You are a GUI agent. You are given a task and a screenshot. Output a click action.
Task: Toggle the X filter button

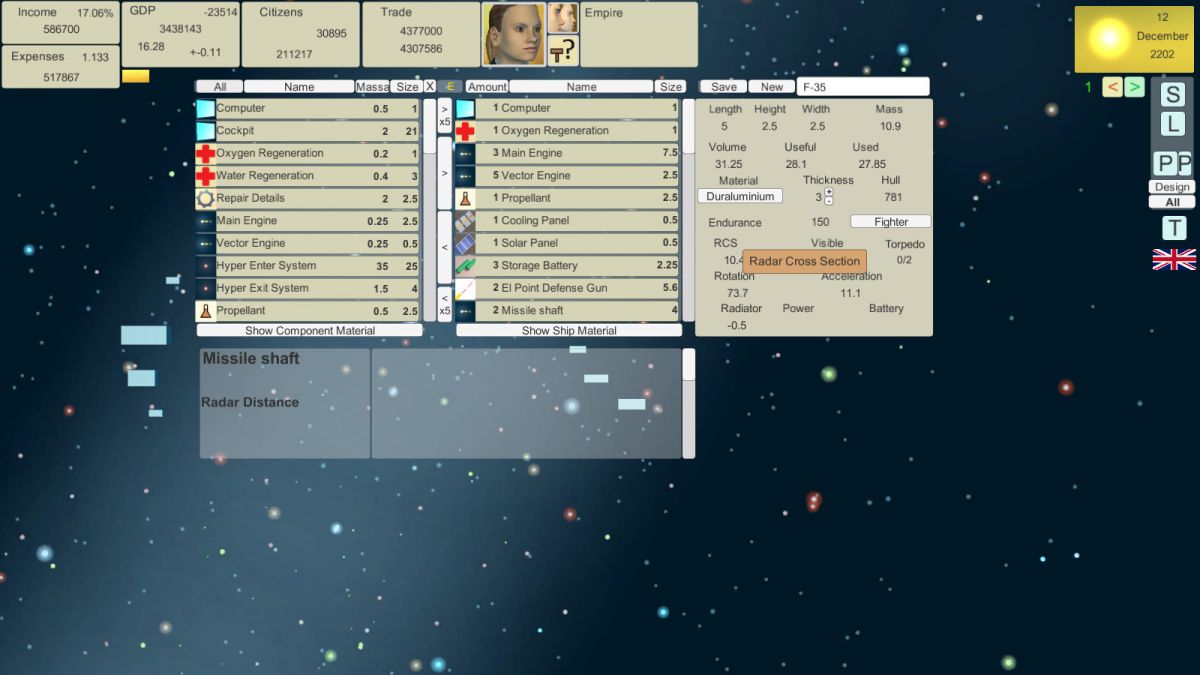(430, 87)
